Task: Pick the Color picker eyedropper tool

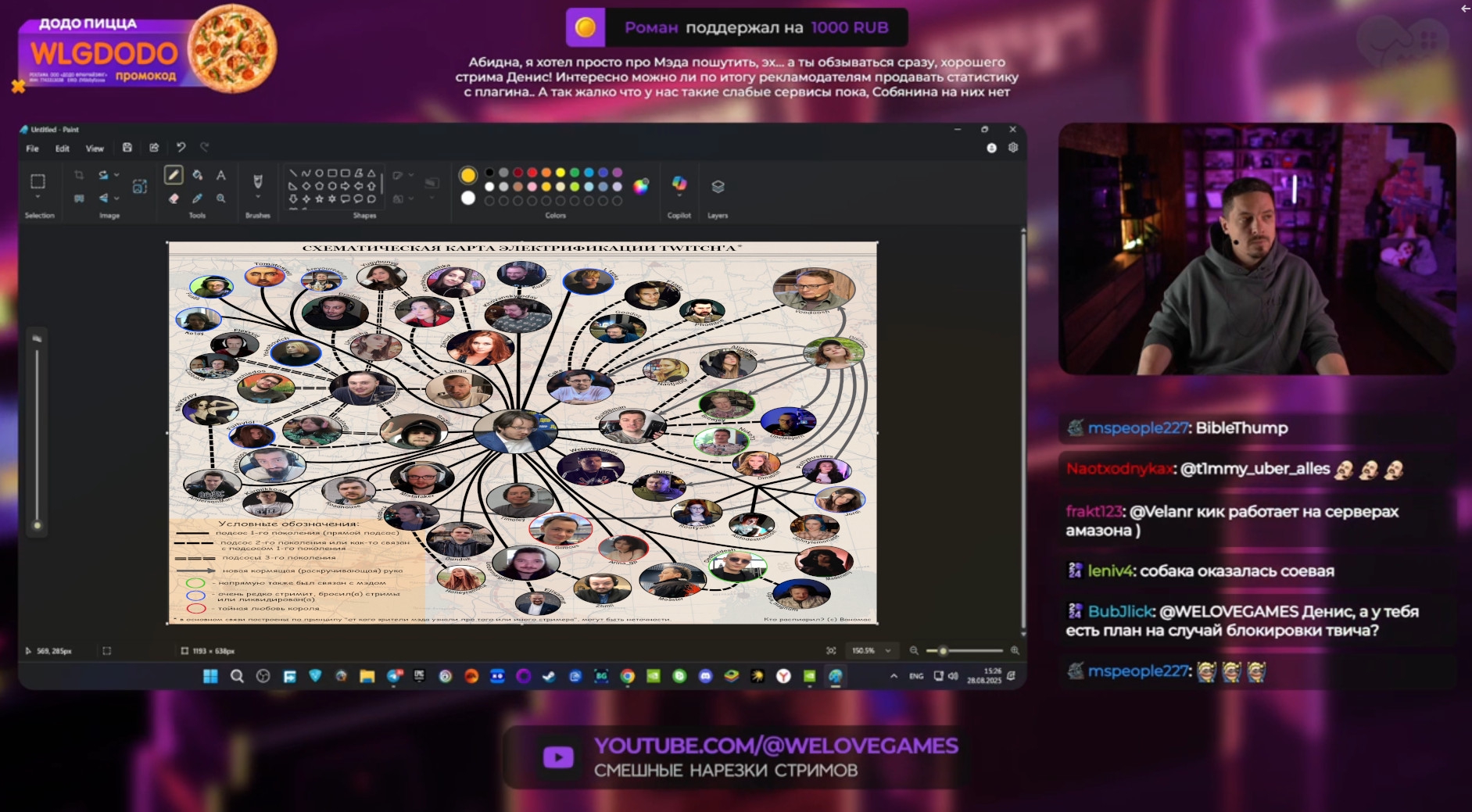Action: (198, 199)
